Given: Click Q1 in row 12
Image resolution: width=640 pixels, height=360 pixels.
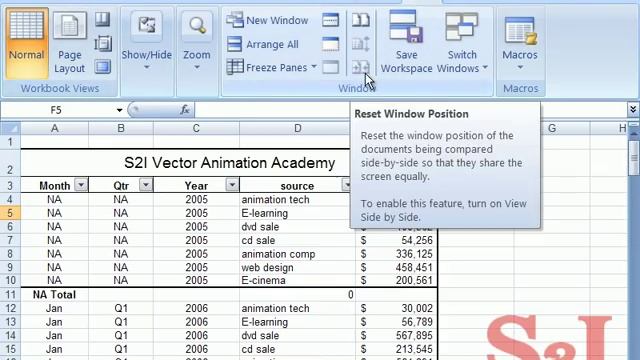Looking at the screenshot, I should coord(121,309).
